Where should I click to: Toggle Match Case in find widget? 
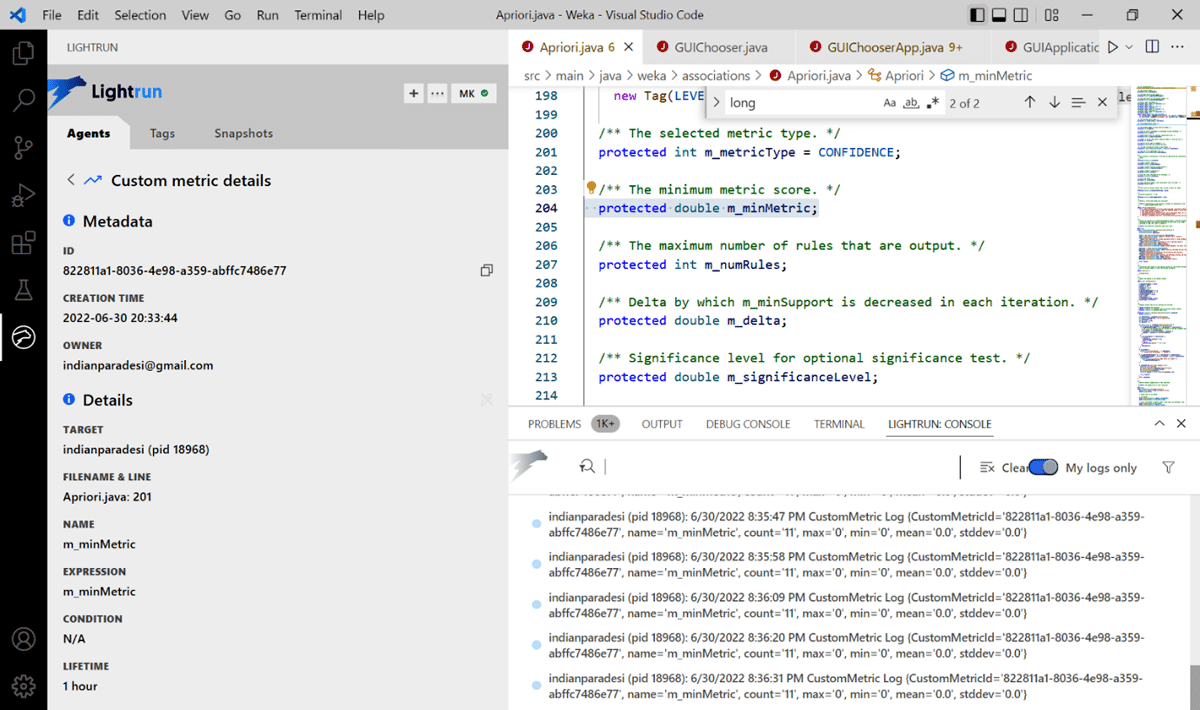point(889,103)
